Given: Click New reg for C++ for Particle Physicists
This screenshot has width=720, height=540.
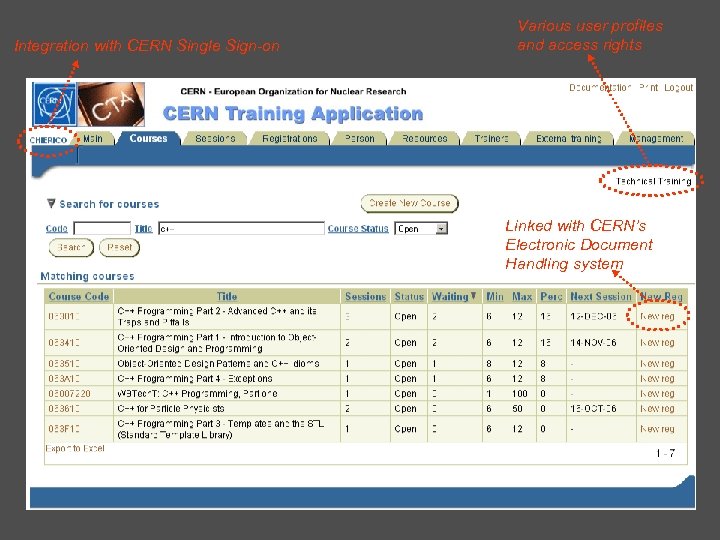Looking at the screenshot, I should click(x=657, y=409).
